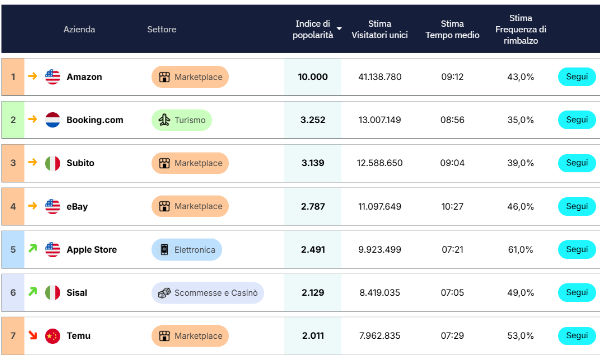Click unique visitors value 8.419.035
Viewport: 600px width, 360px height.
pyautogui.click(x=380, y=293)
